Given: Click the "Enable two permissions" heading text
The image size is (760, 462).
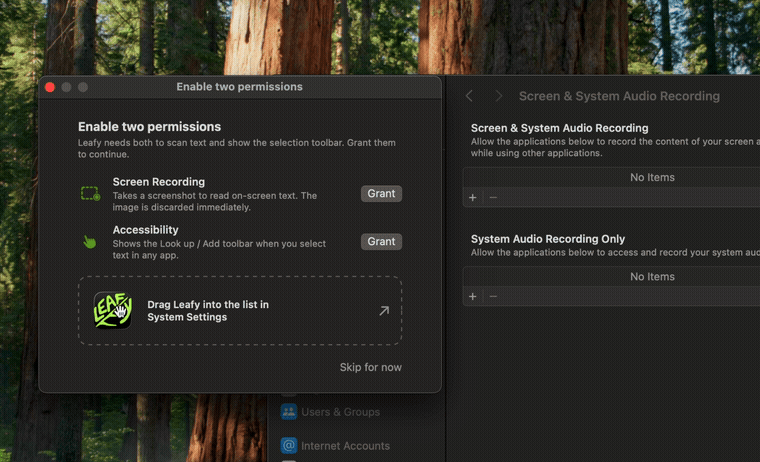Looking at the screenshot, I should pyautogui.click(x=149, y=127).
